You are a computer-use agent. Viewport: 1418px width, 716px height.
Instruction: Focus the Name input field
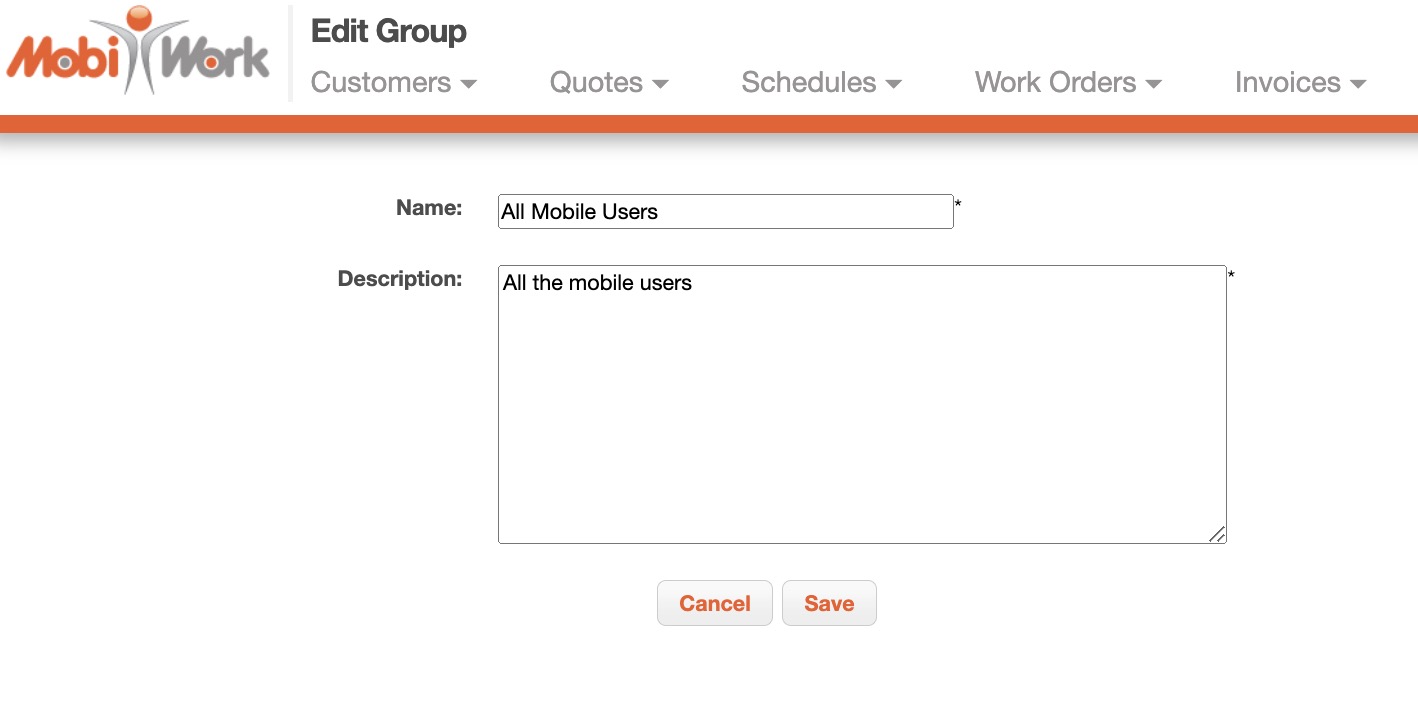[725, 211]
